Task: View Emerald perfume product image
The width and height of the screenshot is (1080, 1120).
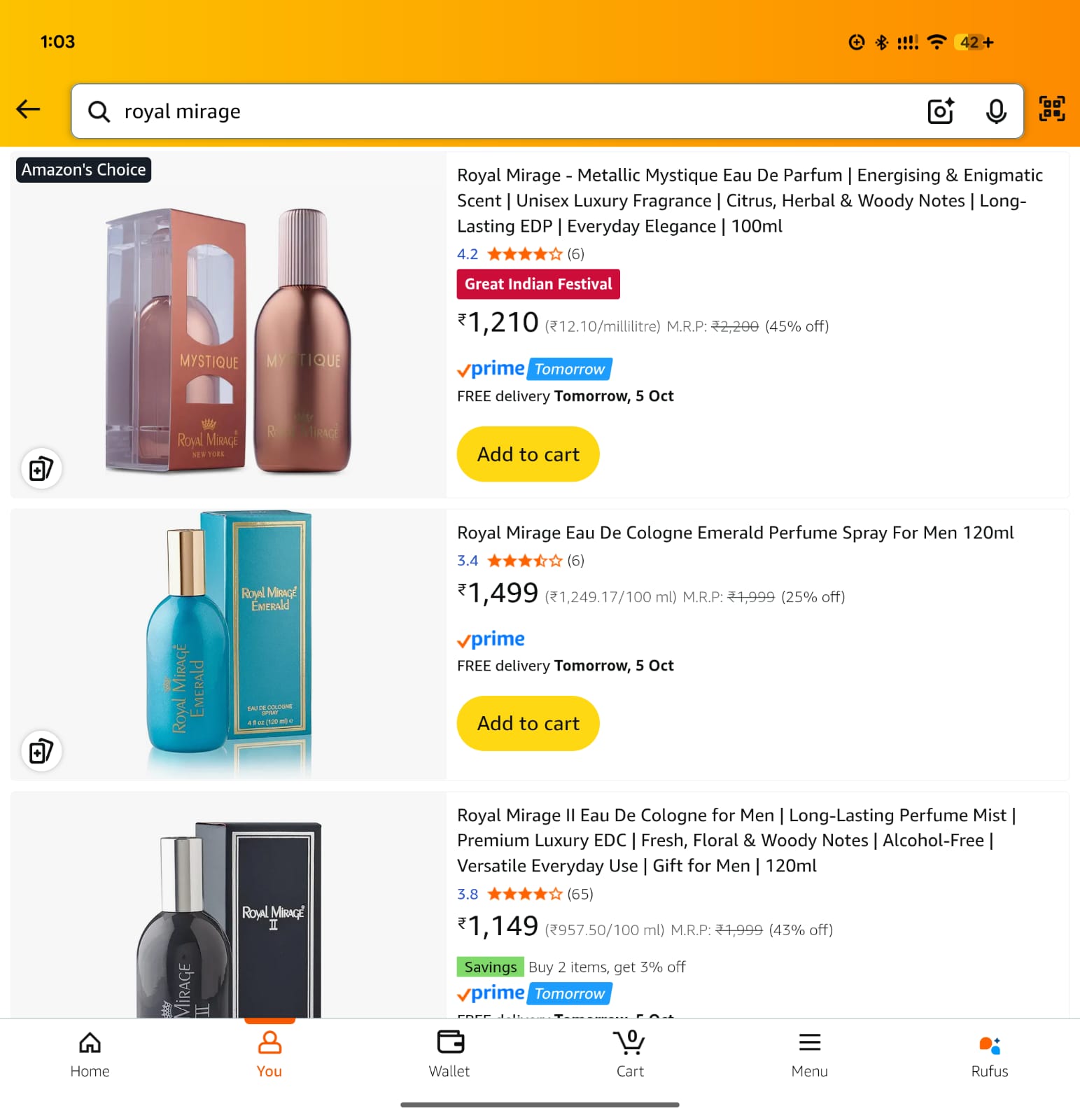Action: (x=229, y=643)
